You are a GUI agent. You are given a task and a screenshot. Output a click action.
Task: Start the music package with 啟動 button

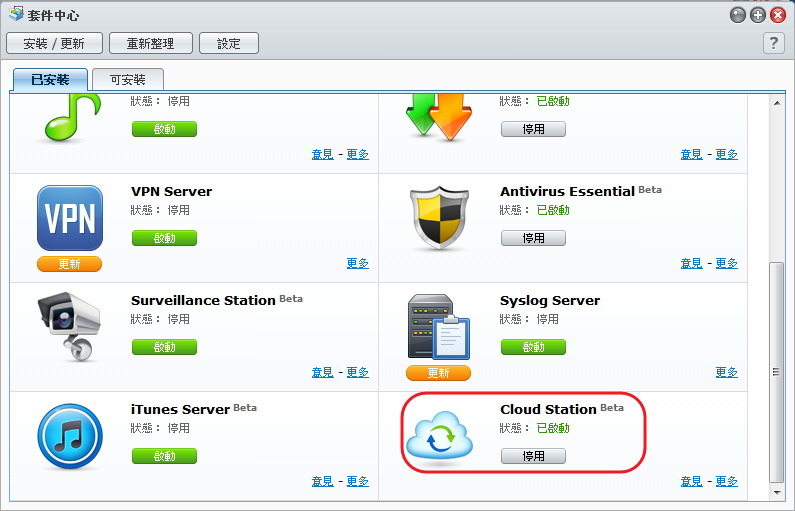click(x=164, y=129)
